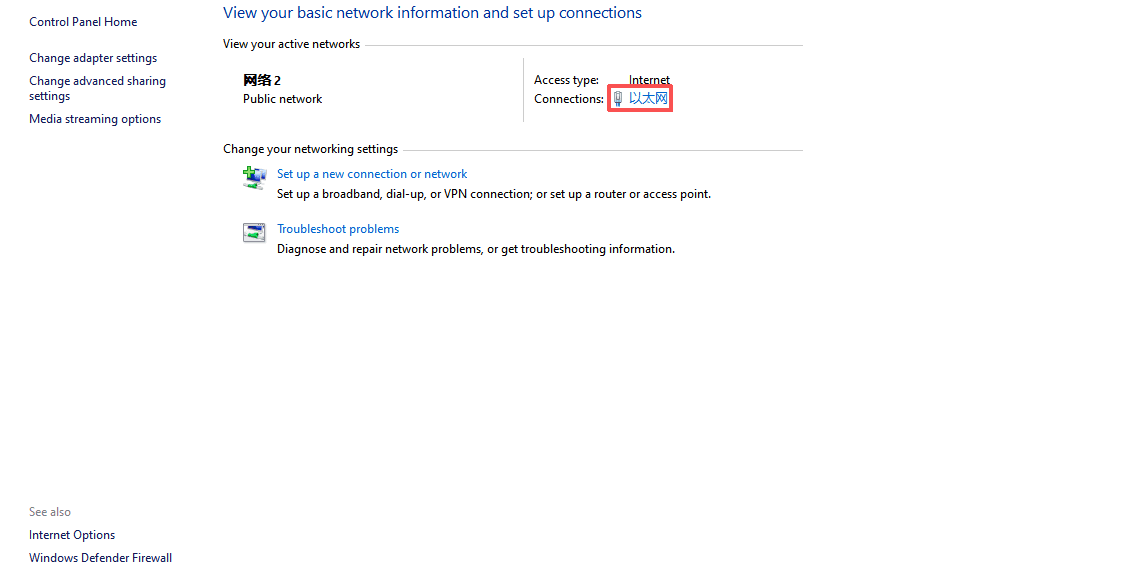The width and height of the screenshot is (1123, 585).
Task: Open Media streaming options
Action: [x=95, y=119]
